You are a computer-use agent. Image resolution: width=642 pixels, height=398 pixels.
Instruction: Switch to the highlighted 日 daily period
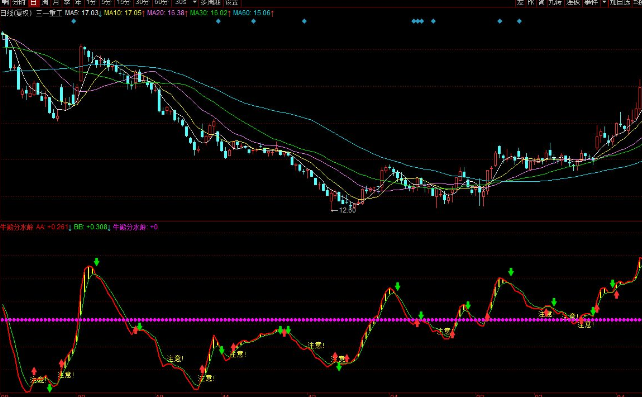click(x=34, y=3)
